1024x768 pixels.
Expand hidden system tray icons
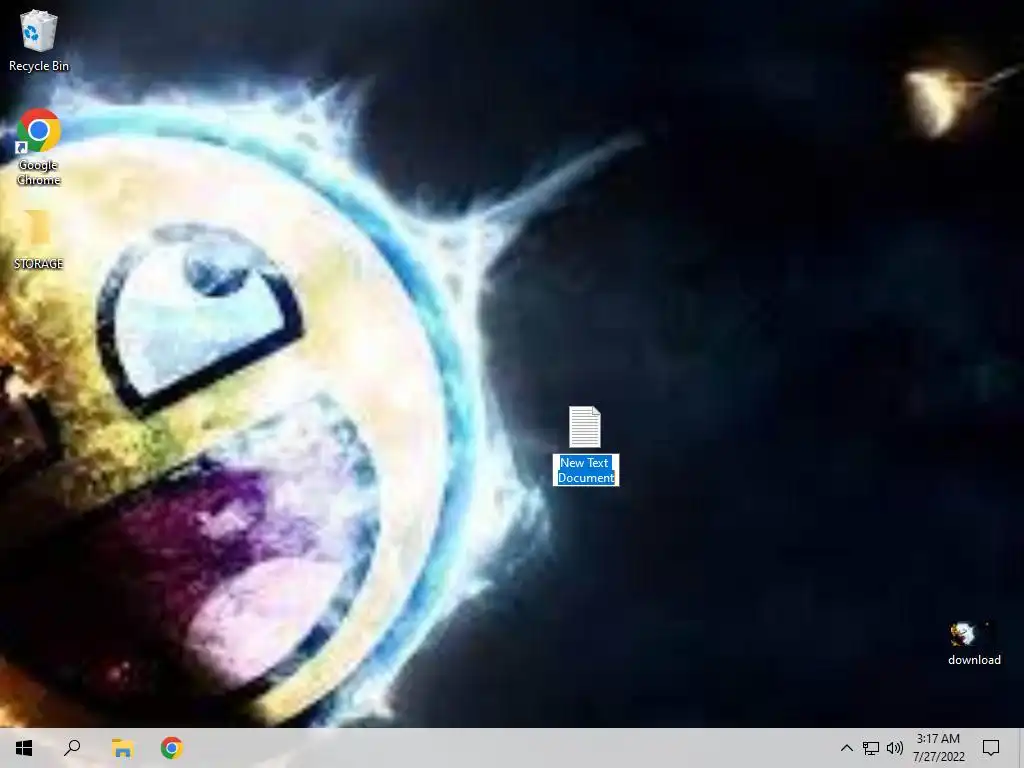[846, 748]
